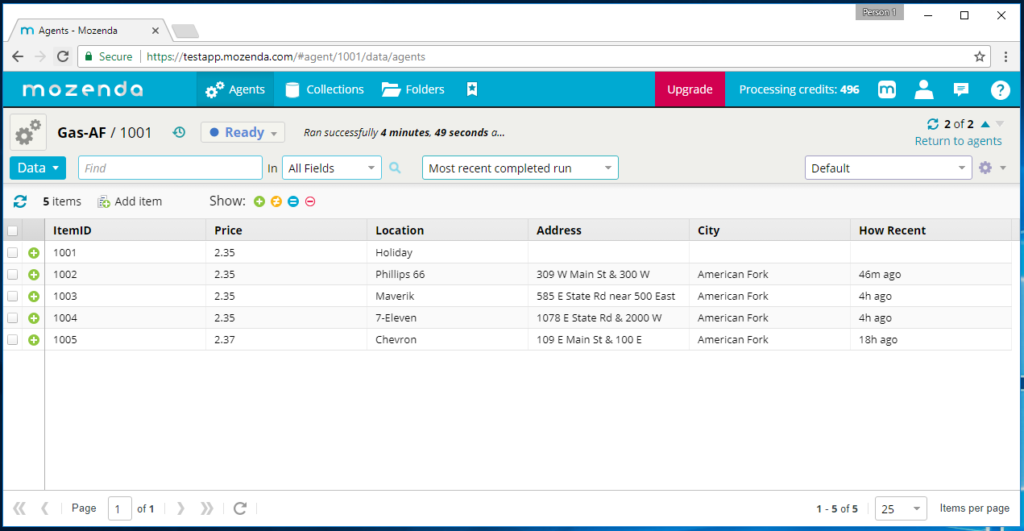Viewport: 1024px width, 531px height.
Task: Open the bookmark icon in navbar
Action: point(472,89)
